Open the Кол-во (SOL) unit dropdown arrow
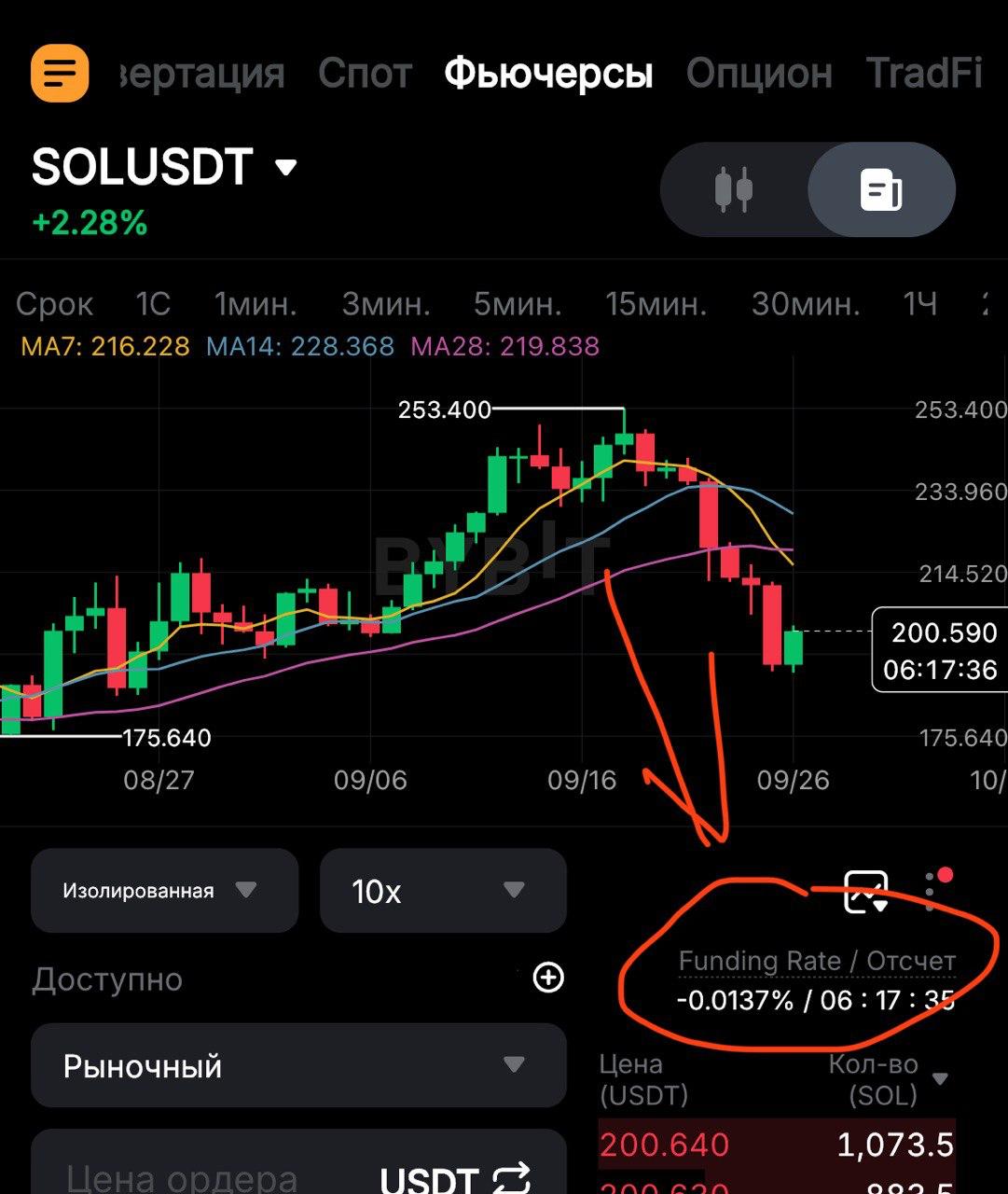Viewport: 1008px width, 1194px height. point(940,1079)
